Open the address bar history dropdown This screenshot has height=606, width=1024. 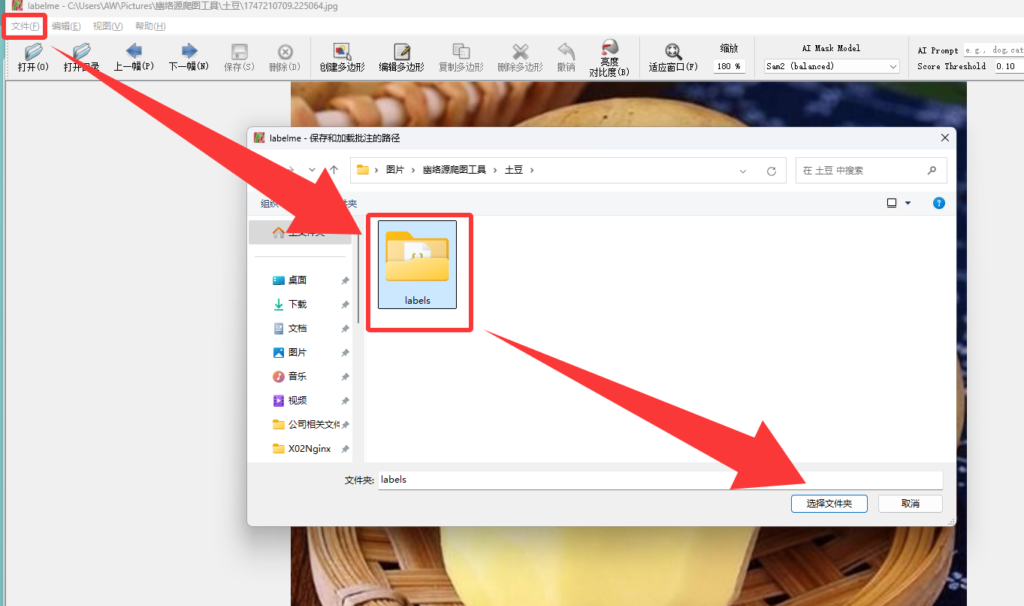click(x=743, y=171)
